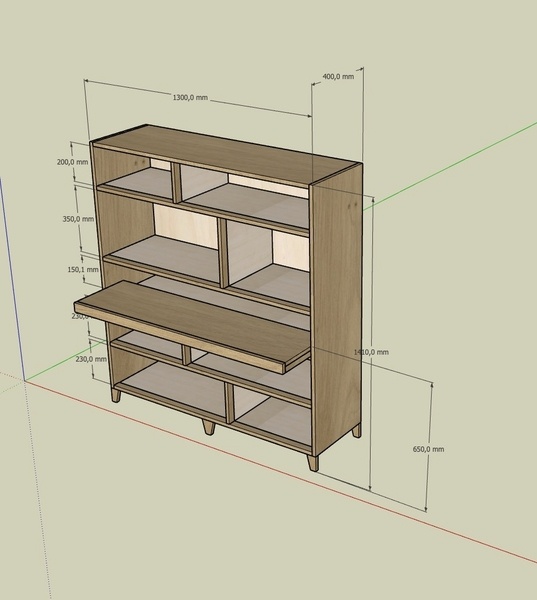Select the 150,1 mm dimension text
The image size is (537, 600).
[x=83, y=269]
